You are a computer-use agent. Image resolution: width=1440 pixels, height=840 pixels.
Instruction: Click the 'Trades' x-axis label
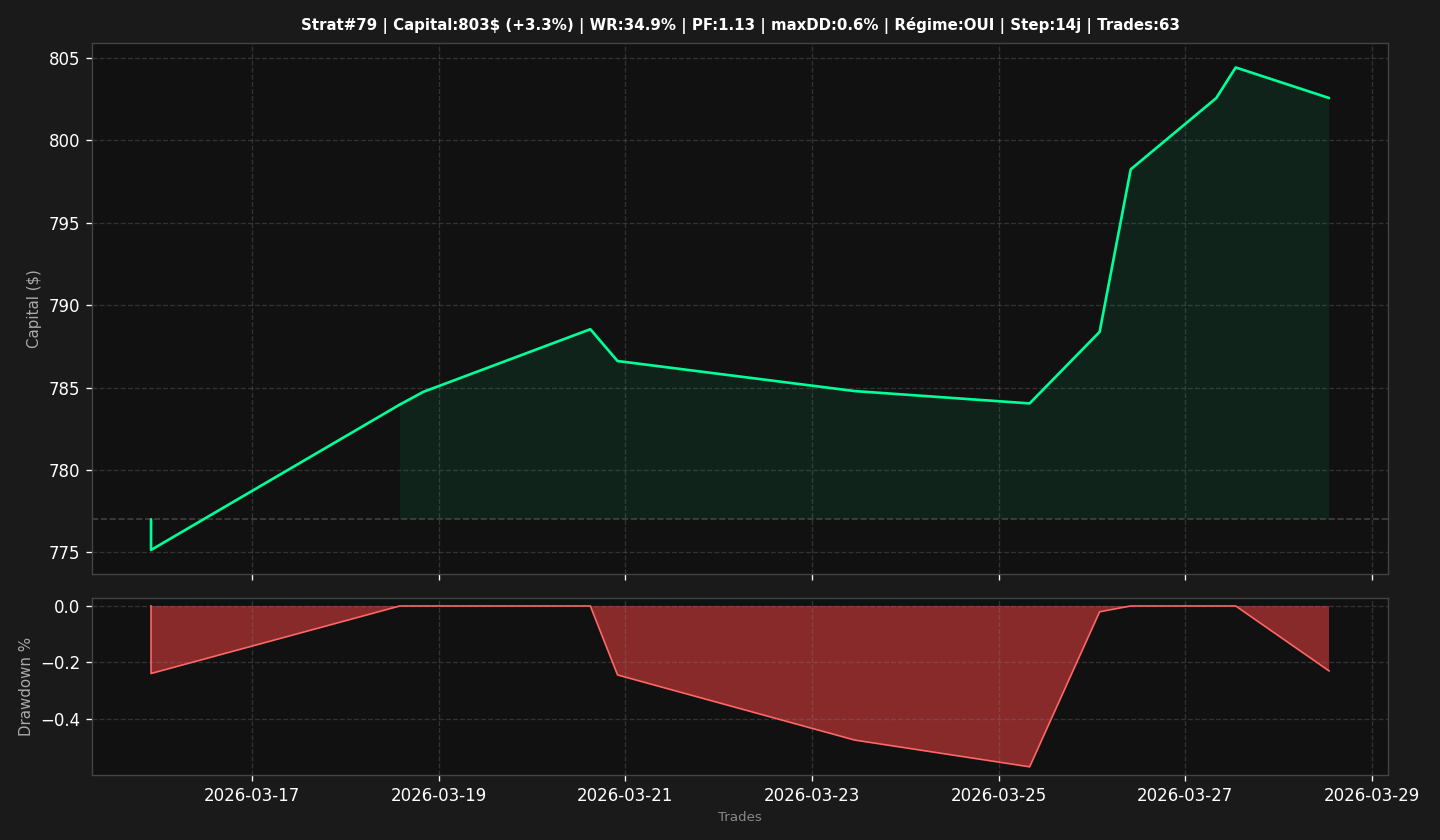click(x=740, y=817)
